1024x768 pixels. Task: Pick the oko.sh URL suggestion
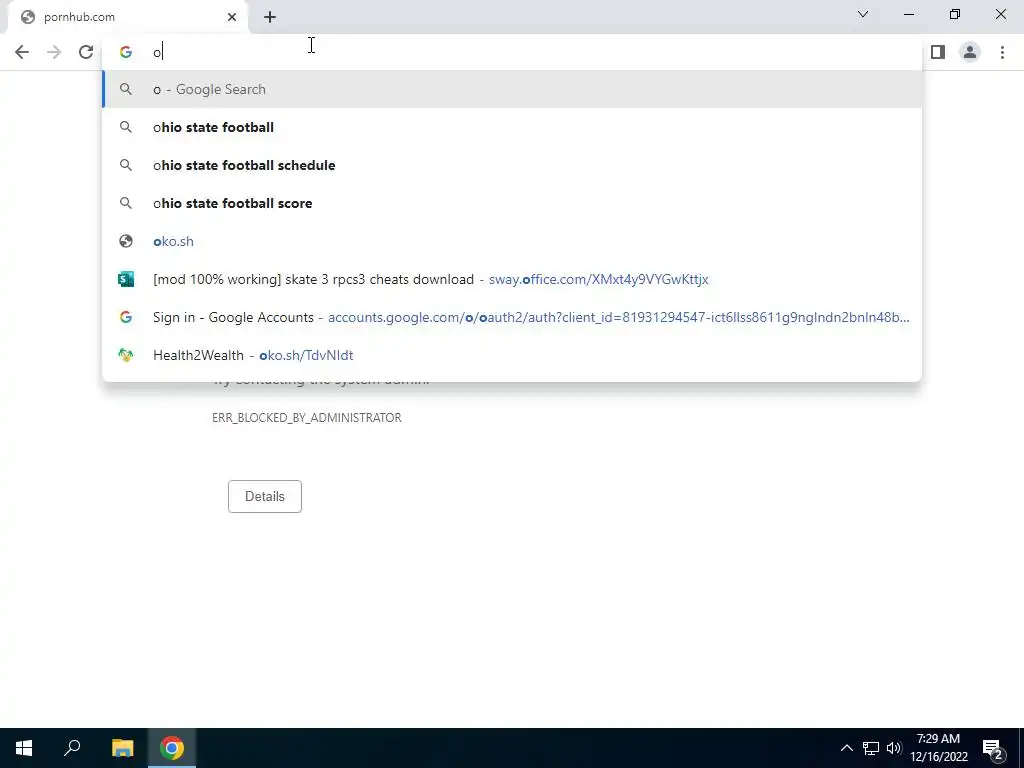click(x=512, y=241)
